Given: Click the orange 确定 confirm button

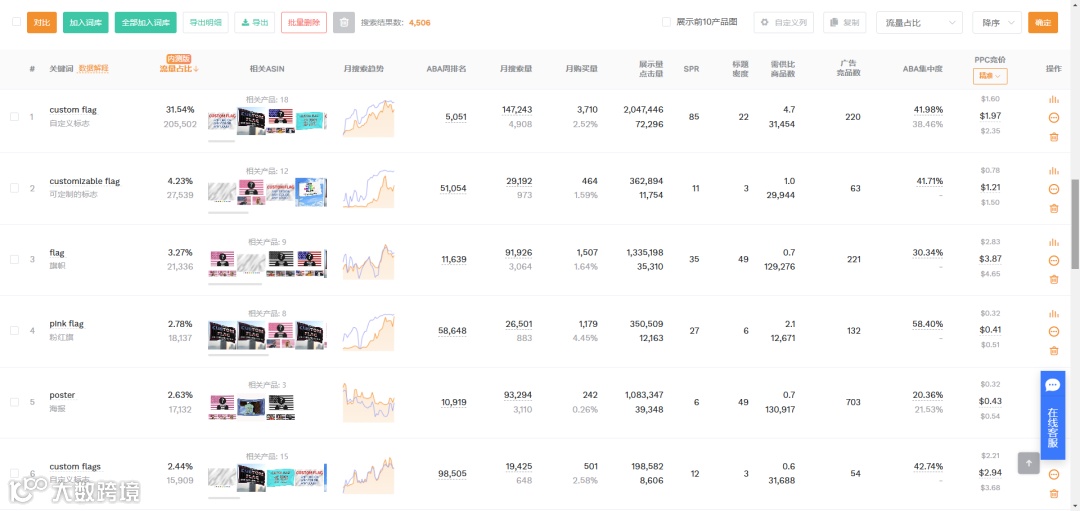Looking at the screenshot, I should tap(1043, 23).
